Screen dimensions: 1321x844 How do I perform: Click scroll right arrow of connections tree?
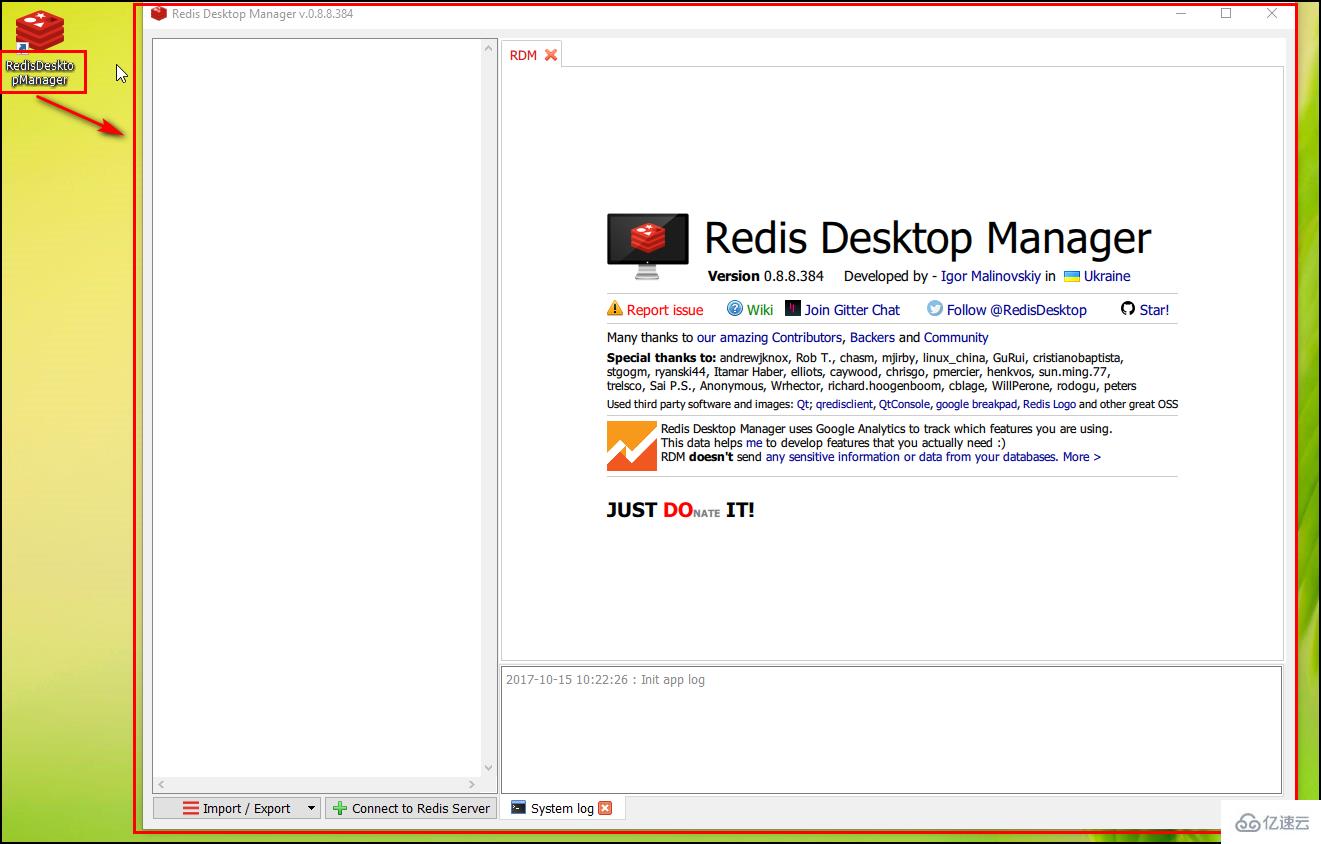[474, 785]
